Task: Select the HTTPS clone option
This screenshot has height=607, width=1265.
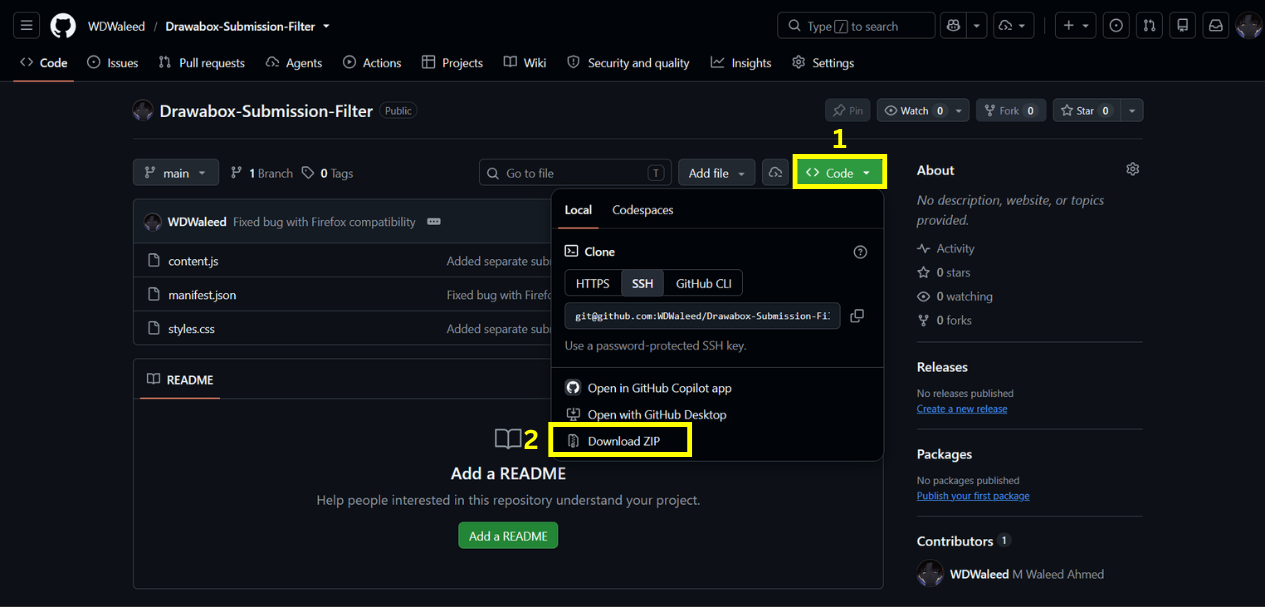Action: point(593,284)
